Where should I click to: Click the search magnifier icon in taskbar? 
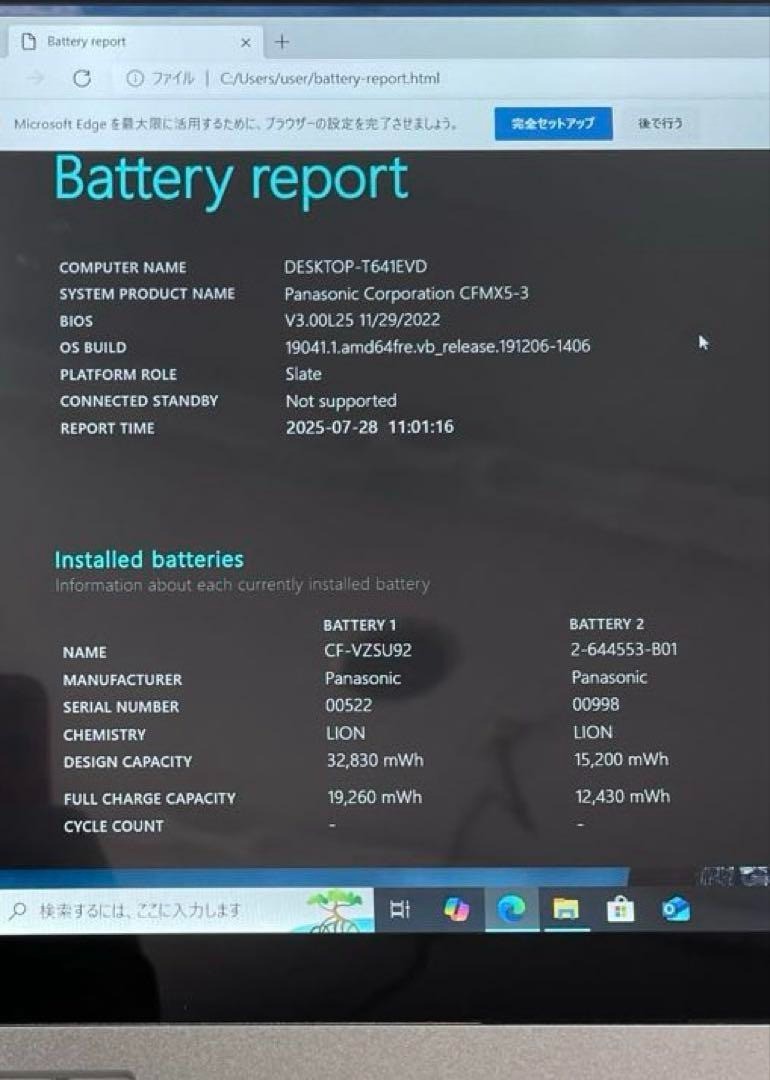18,911
